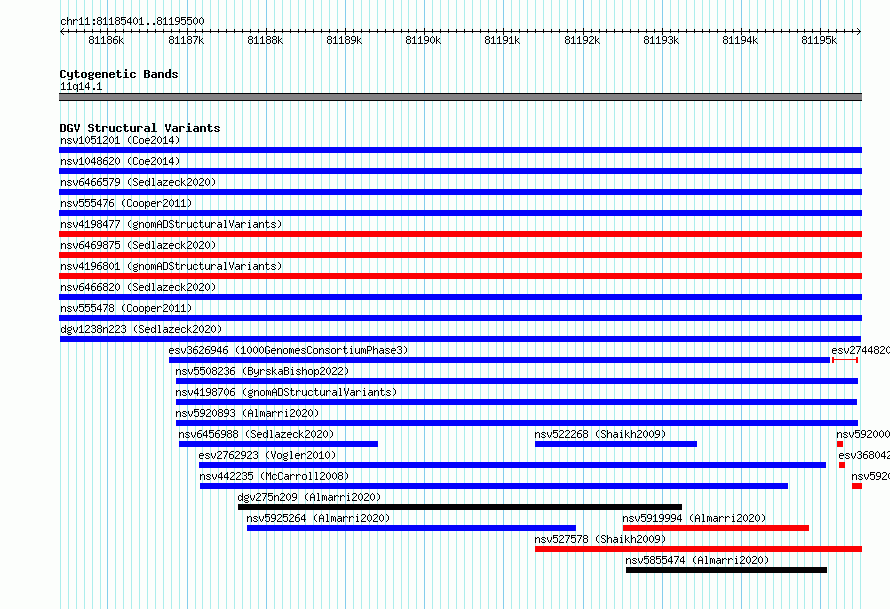This screenshot has height=609, width=890.
Task: Click the blue bar under nsv6456988
Action: (x=278, y=444)
